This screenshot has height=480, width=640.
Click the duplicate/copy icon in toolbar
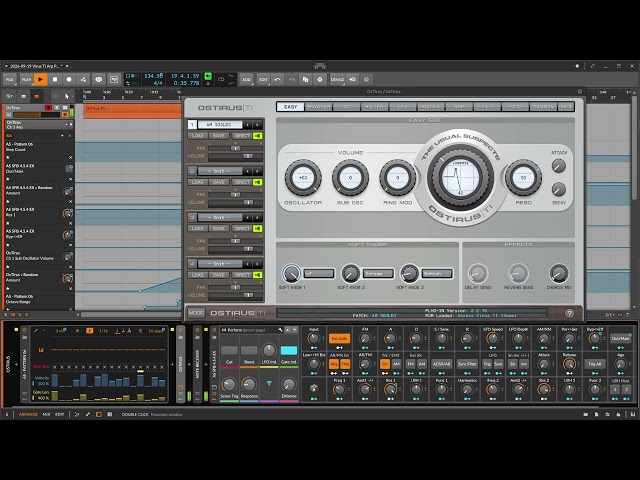305,80
